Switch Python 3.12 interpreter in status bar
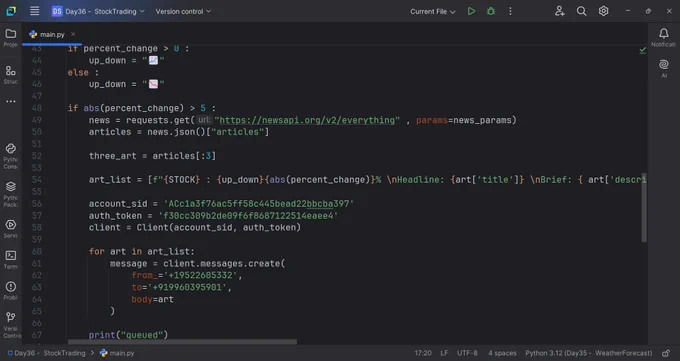The width and height of the screenshot is (680, 361). (588, 353)
